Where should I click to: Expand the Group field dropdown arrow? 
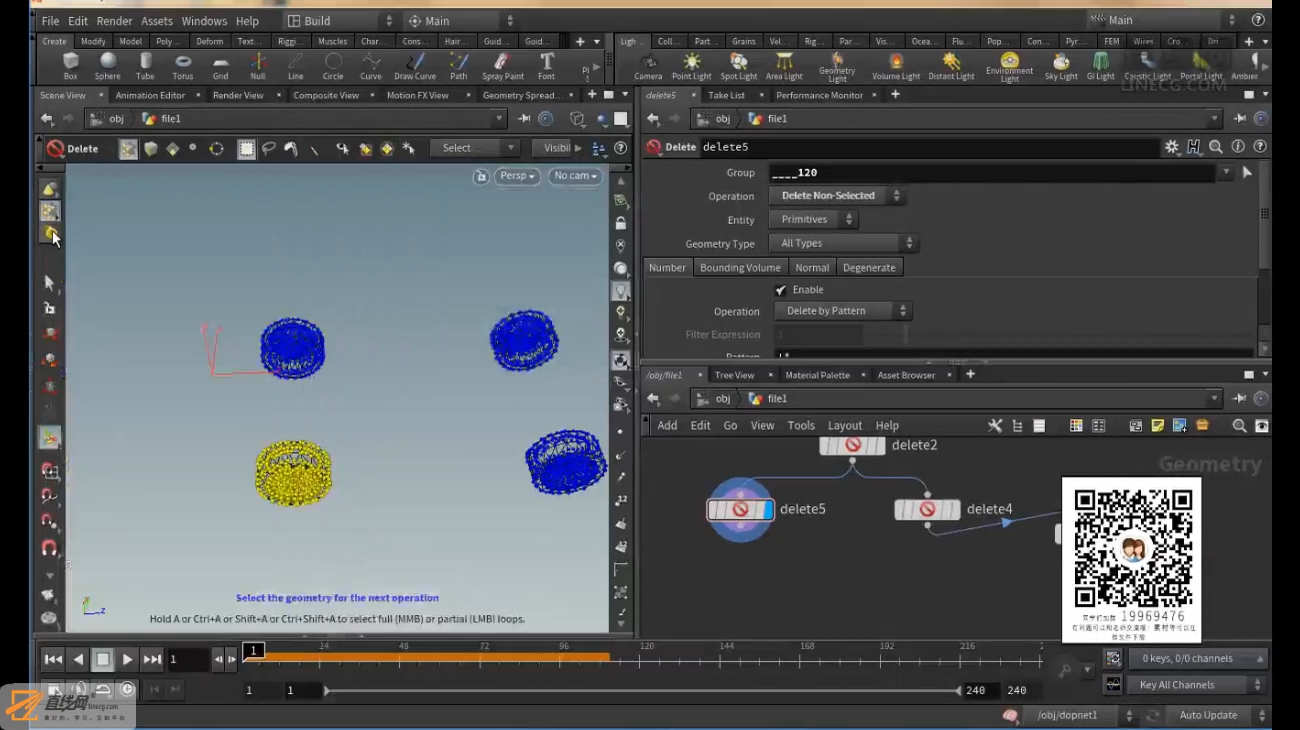[x=1226, y=173]
